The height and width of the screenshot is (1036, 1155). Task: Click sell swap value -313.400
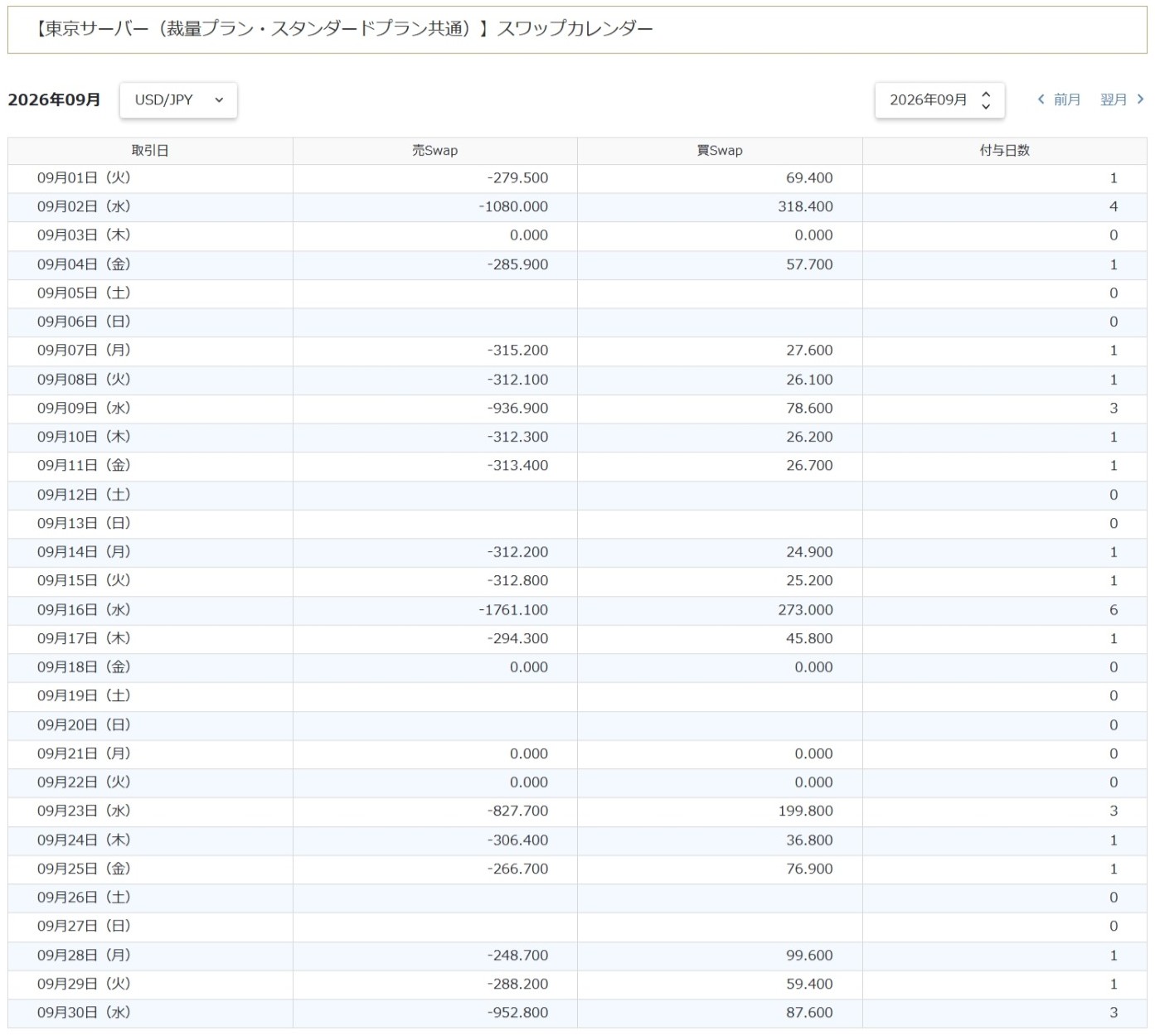coord(517,466)
